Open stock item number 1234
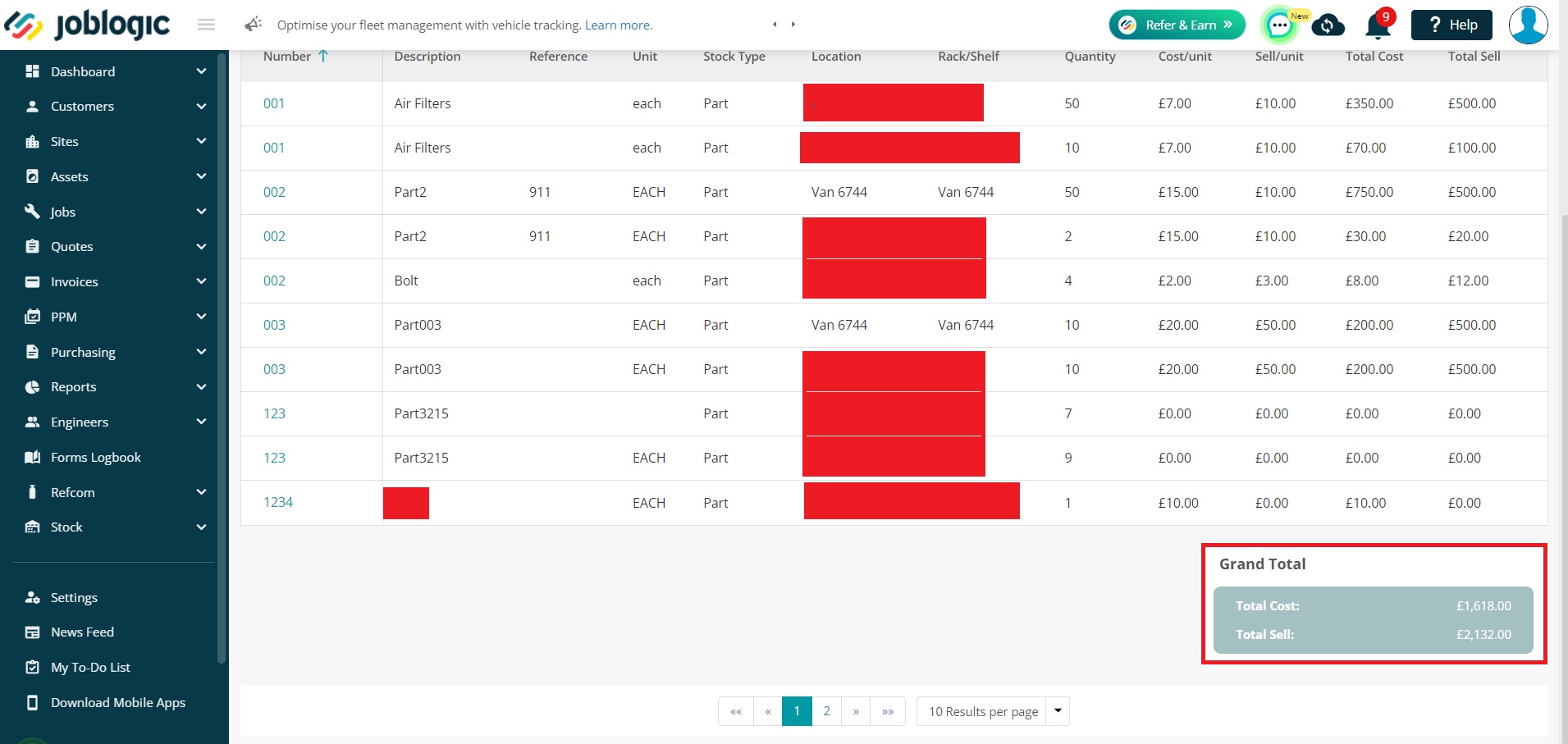 pyautogui.click(x=278, y=502)
